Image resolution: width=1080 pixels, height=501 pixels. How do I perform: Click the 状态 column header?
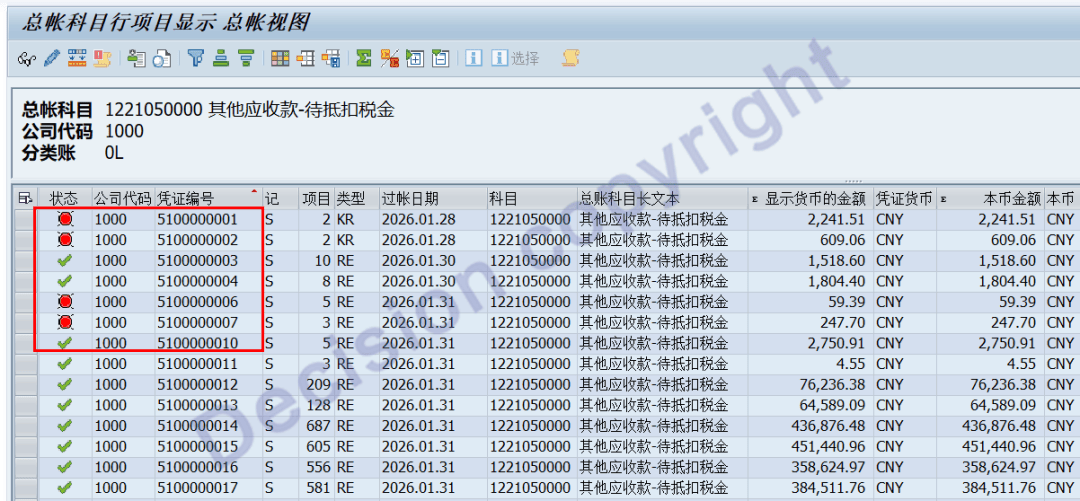tap(65, 199)
